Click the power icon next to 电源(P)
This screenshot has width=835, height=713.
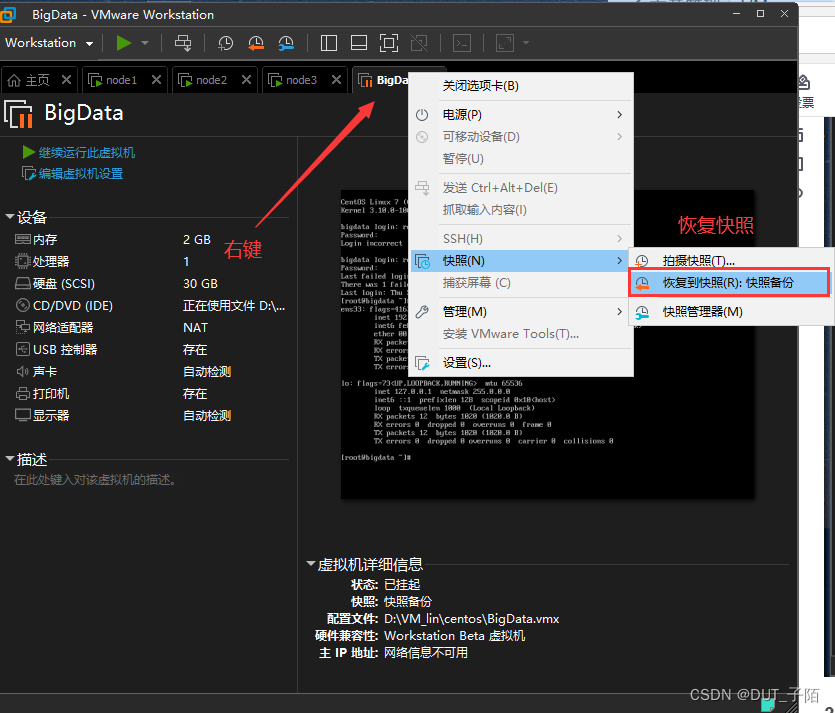(x=422, y=114)
